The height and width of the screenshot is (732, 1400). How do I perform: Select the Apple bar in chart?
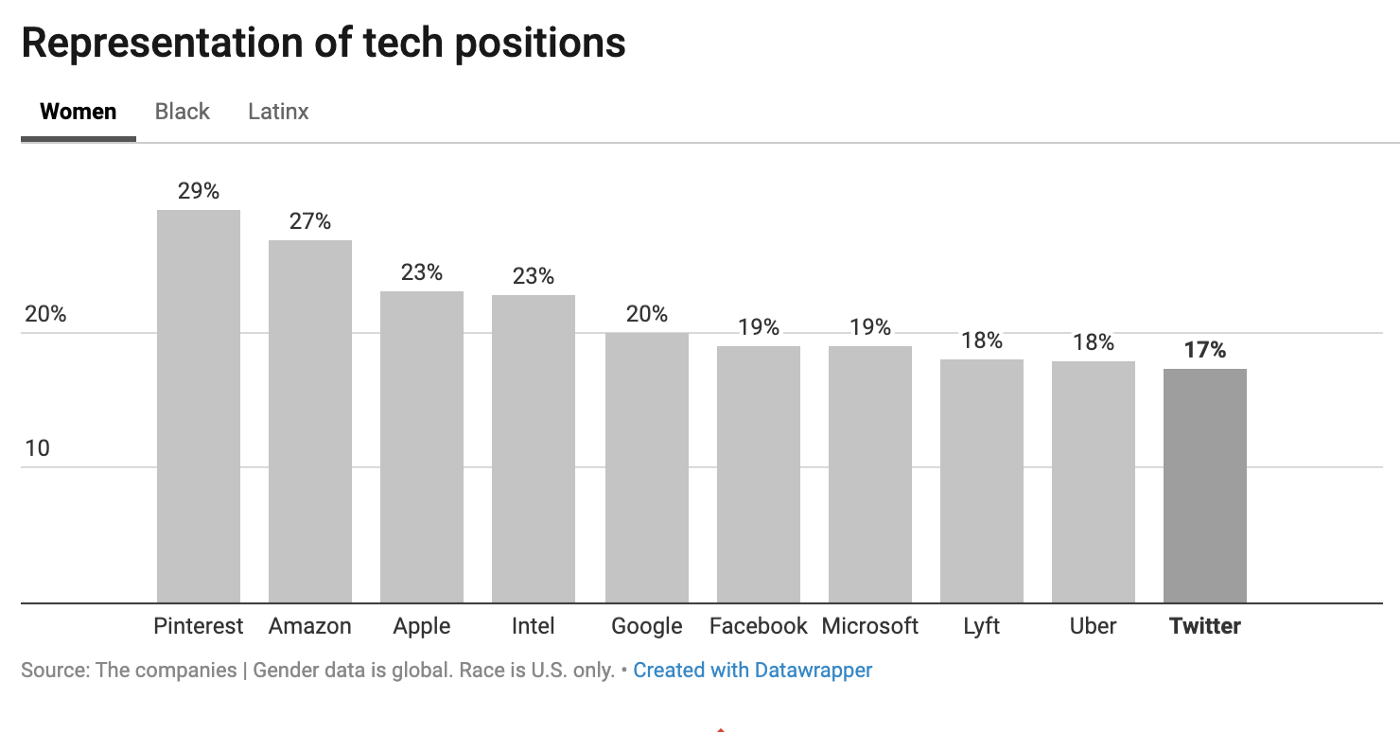pos(421,446)
